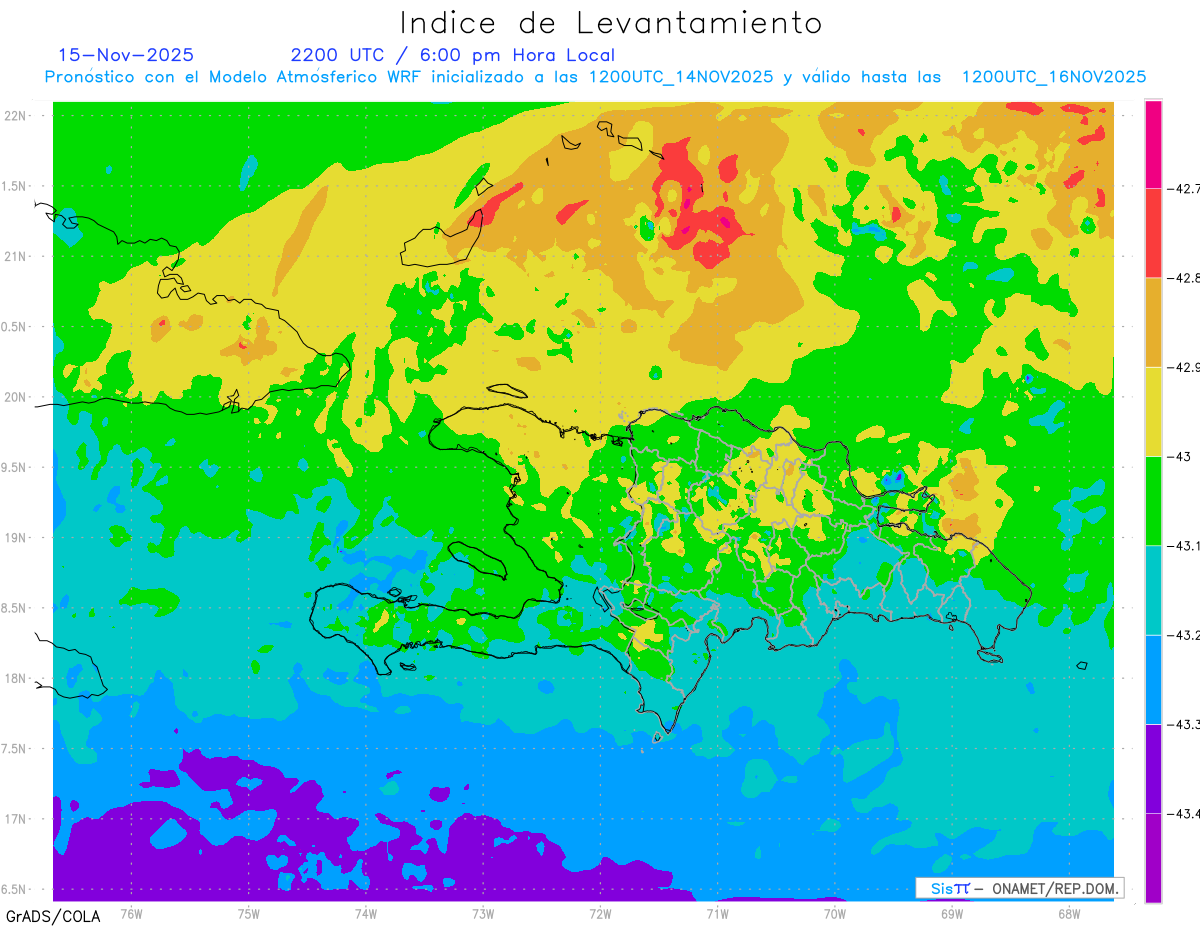Click the "-43" color bar value
The image size is (1200, 927).
[1178, 456]
